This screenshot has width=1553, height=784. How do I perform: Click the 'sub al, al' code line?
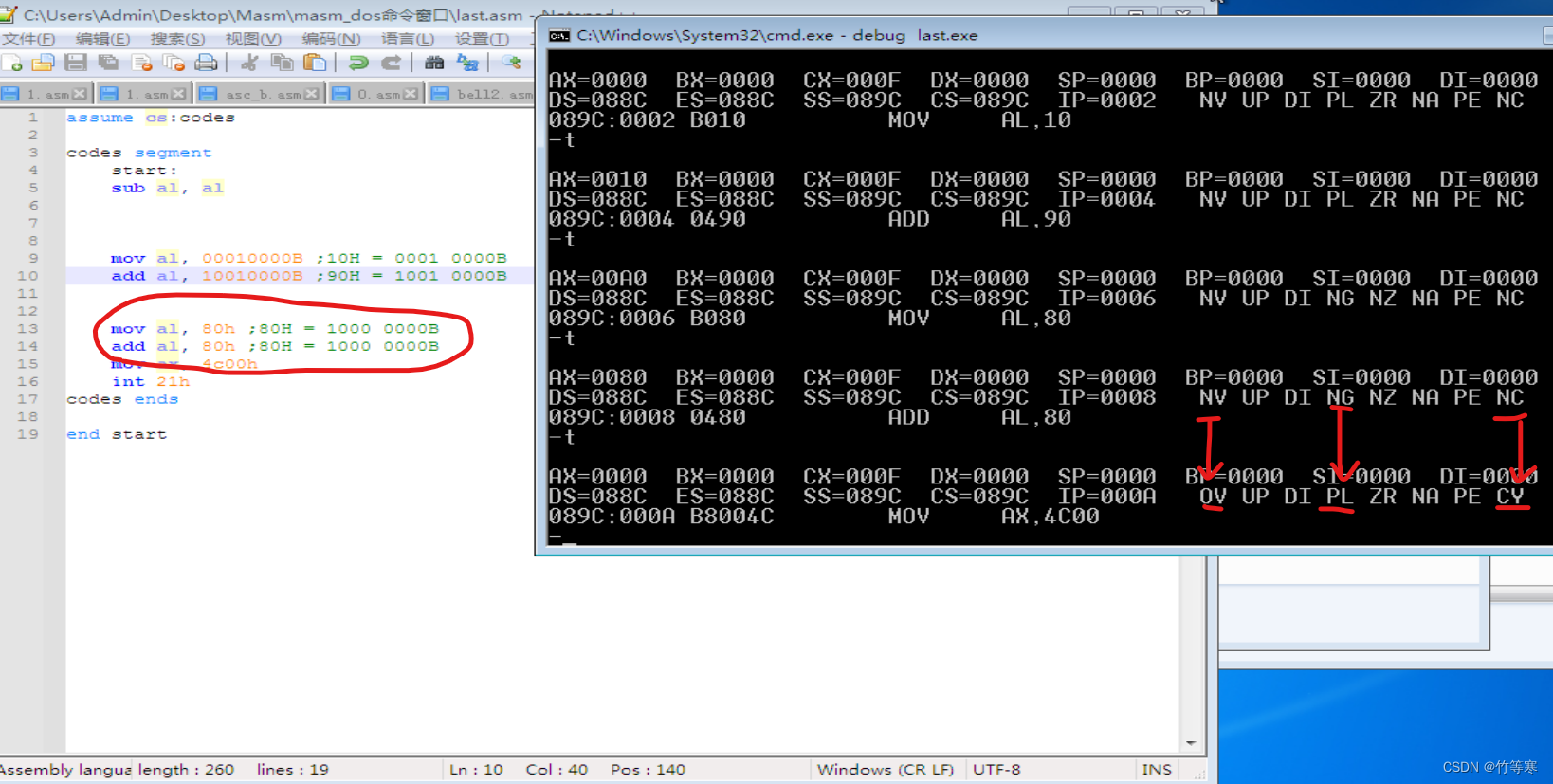click(168, 188)
